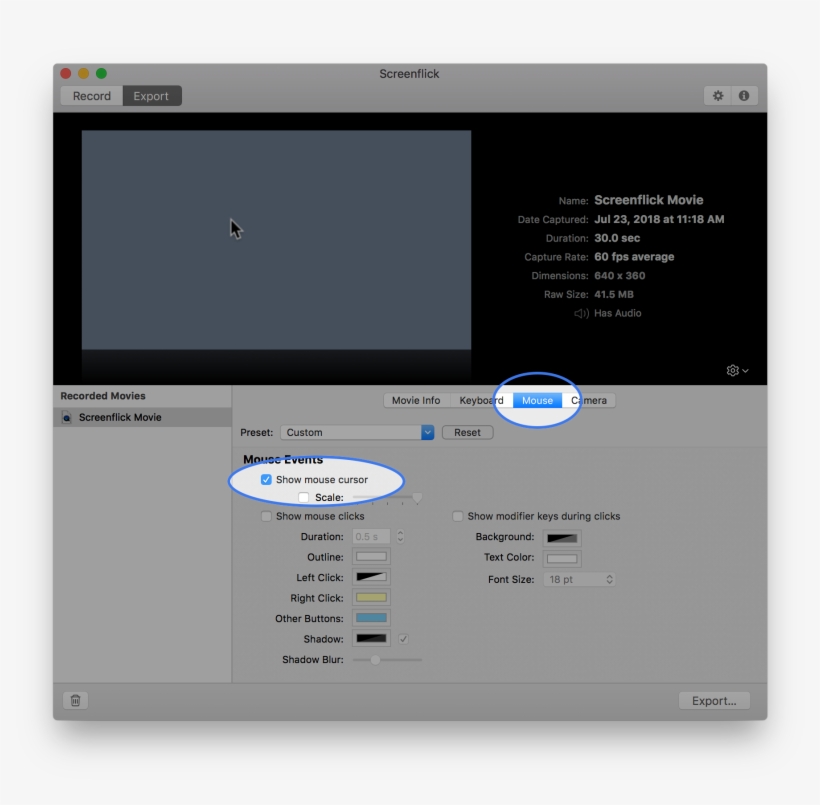The image size is (820, 805).
Task: Disable the Show mouse cursor checkbox
Action: (x=266, y=479)
